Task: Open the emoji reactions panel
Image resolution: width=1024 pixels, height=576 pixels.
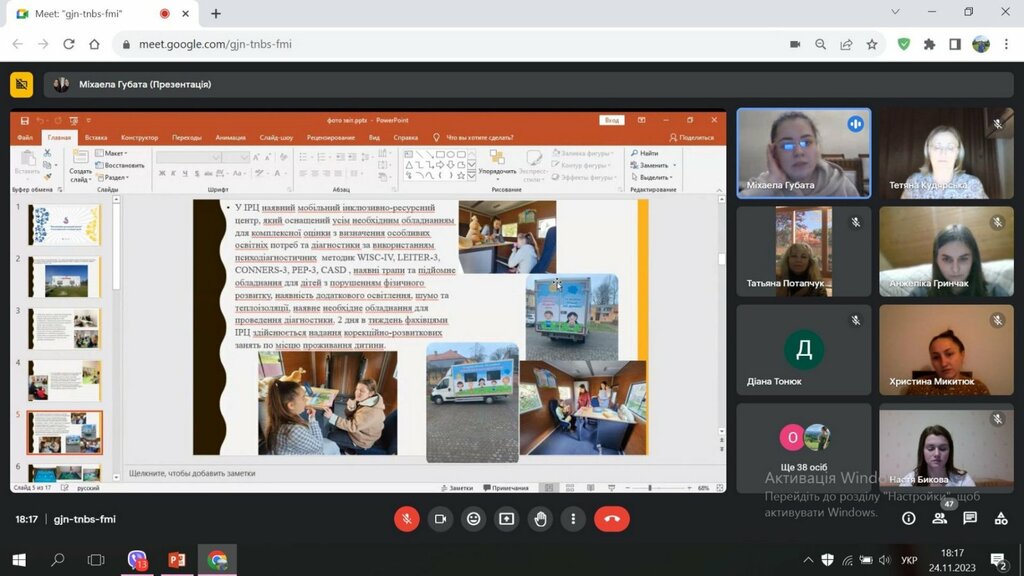Action: pyautogui.click(x=474, y=519)
